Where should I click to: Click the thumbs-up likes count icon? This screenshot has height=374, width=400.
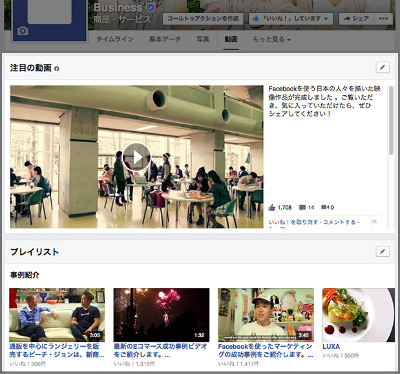272,207
